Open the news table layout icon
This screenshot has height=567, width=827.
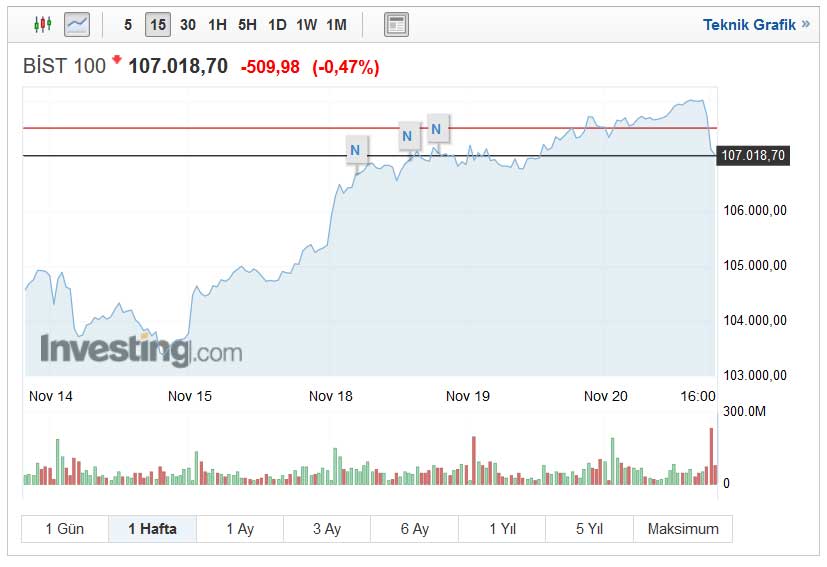[396, 25]
